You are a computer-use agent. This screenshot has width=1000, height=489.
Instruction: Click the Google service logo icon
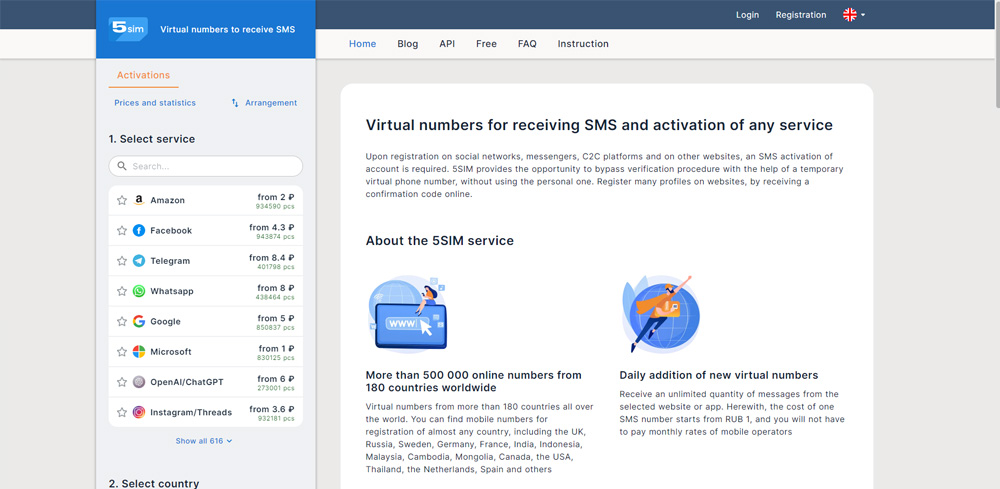coord(139,321)
